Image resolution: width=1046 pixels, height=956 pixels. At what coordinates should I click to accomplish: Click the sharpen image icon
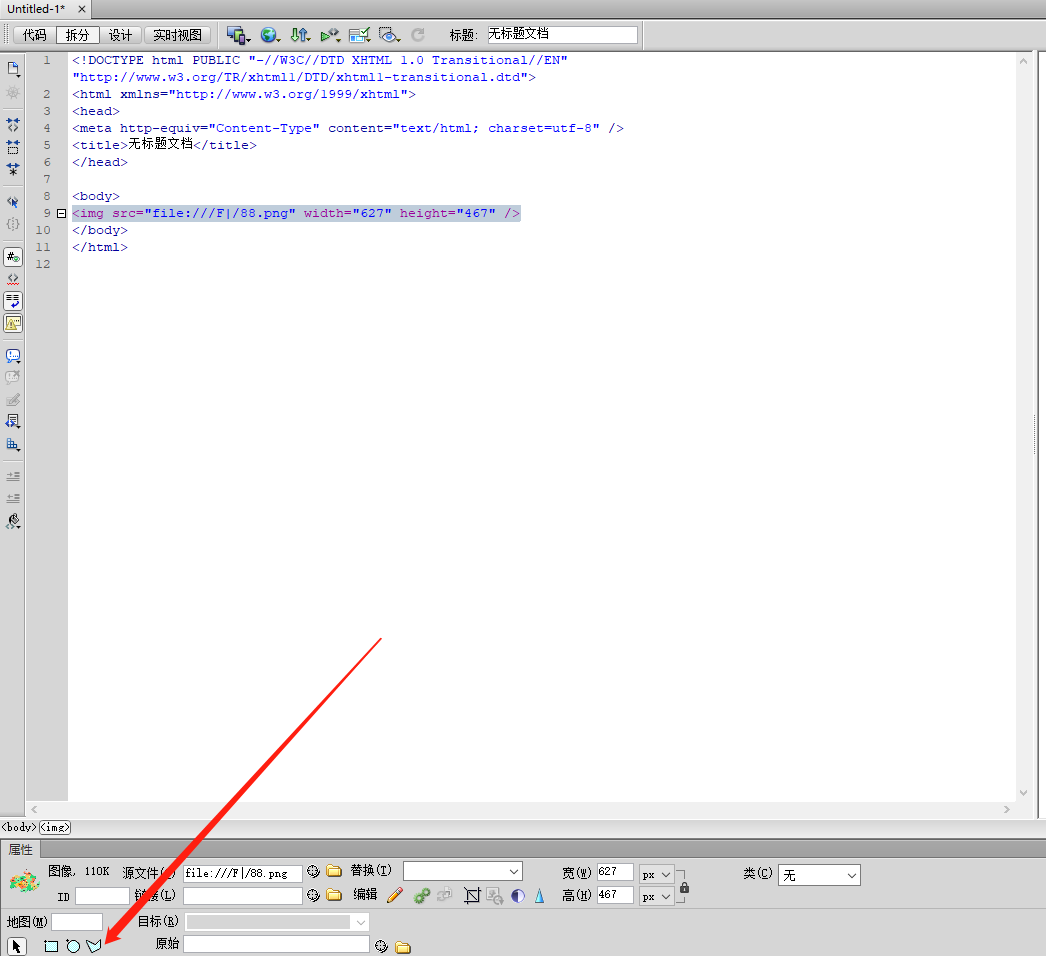click(x=538, y=895)
